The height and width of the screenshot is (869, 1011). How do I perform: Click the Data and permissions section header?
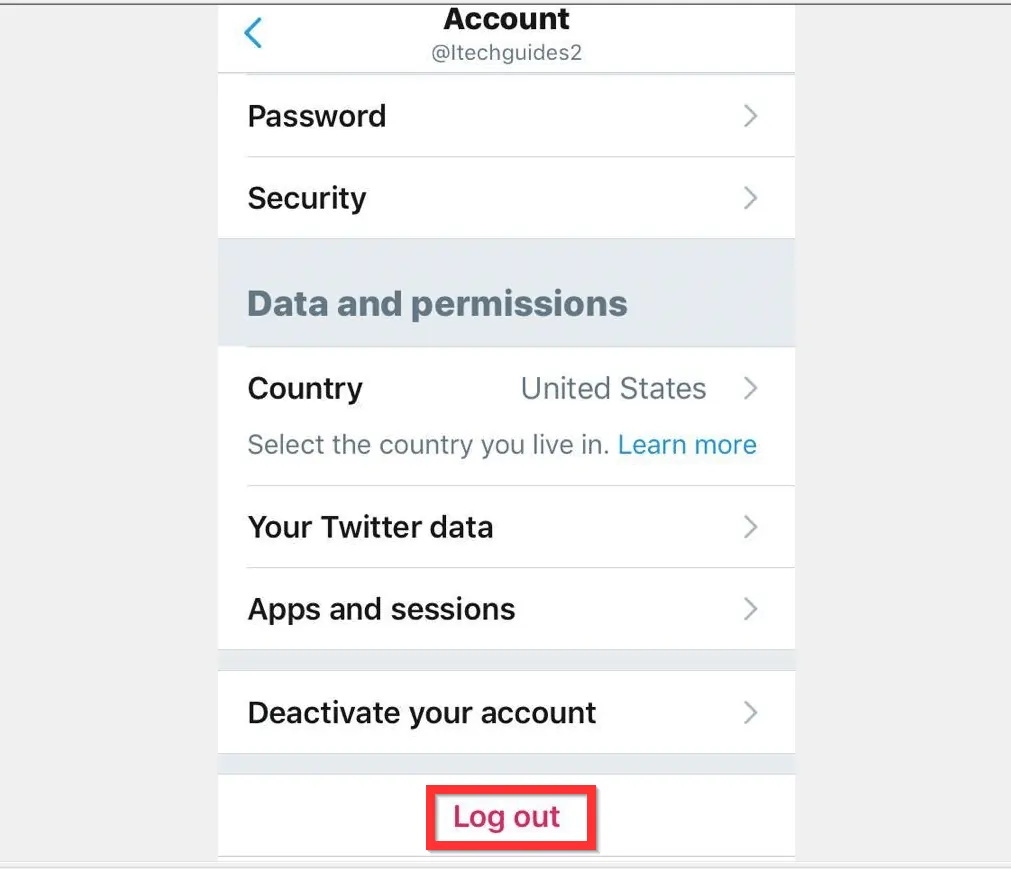tap(437, 303)
